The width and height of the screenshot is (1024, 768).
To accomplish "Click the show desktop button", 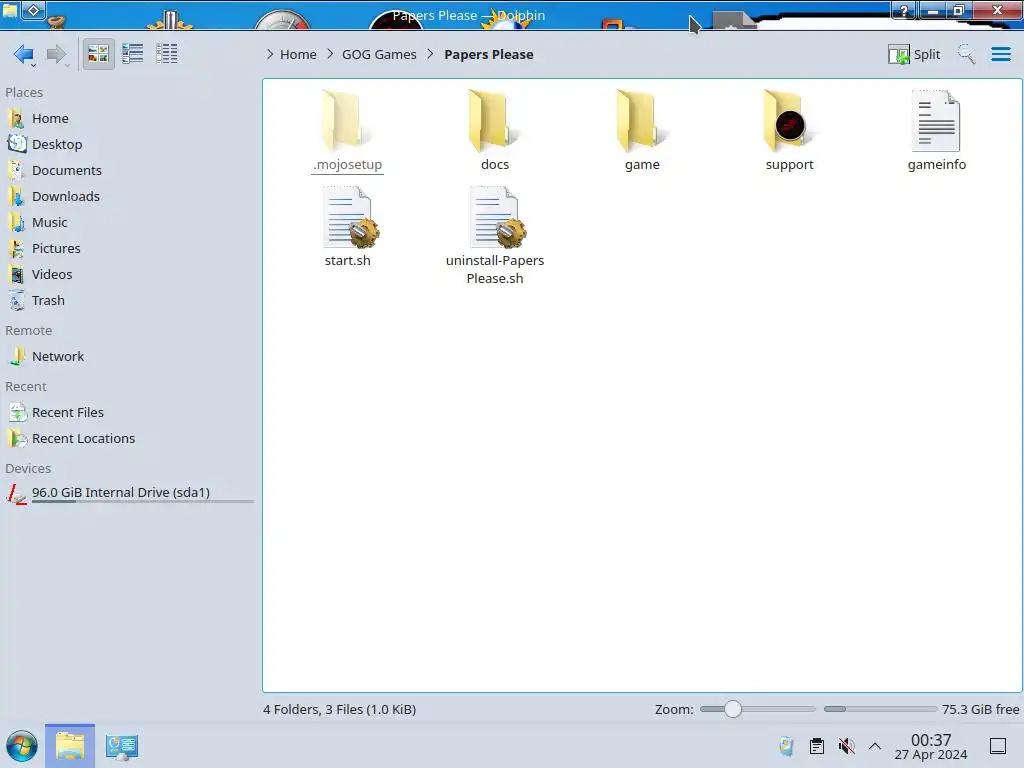I will [x=998, y=746].
